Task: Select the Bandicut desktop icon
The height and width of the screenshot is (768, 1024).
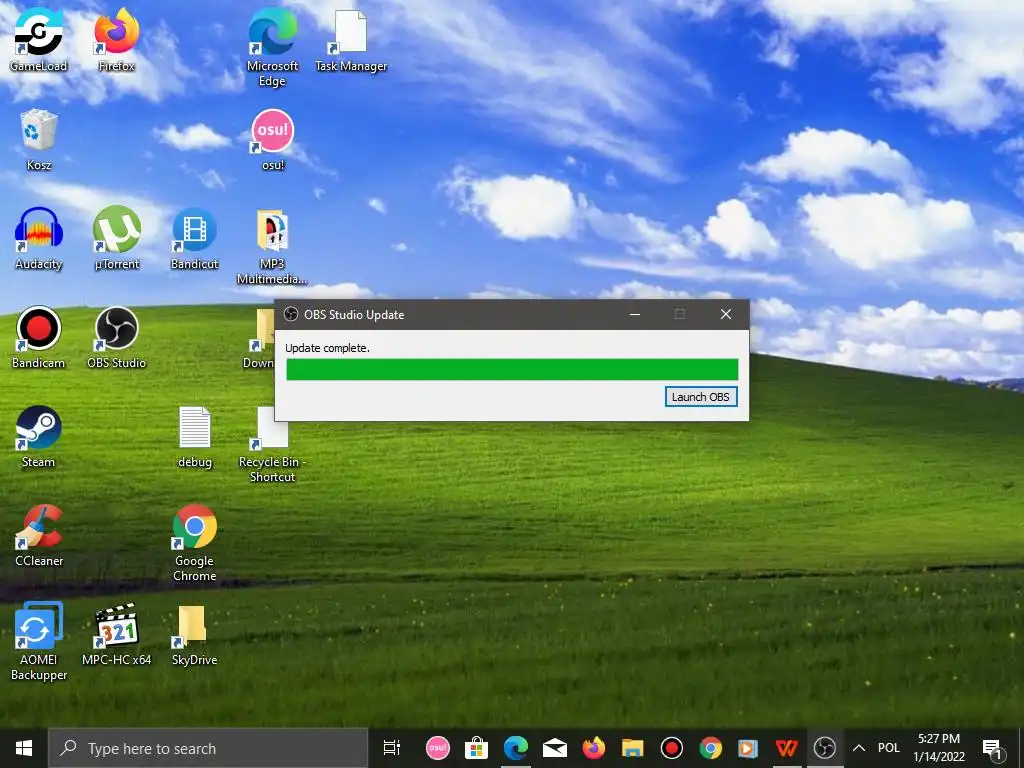Action: point(195,239)
